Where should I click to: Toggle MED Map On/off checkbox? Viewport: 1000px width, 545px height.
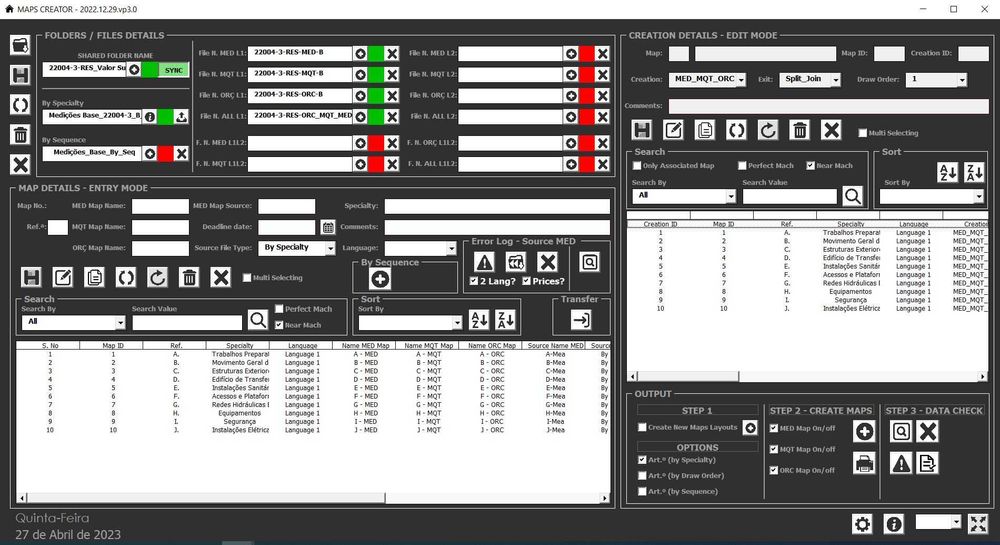(x=774, y=428)
